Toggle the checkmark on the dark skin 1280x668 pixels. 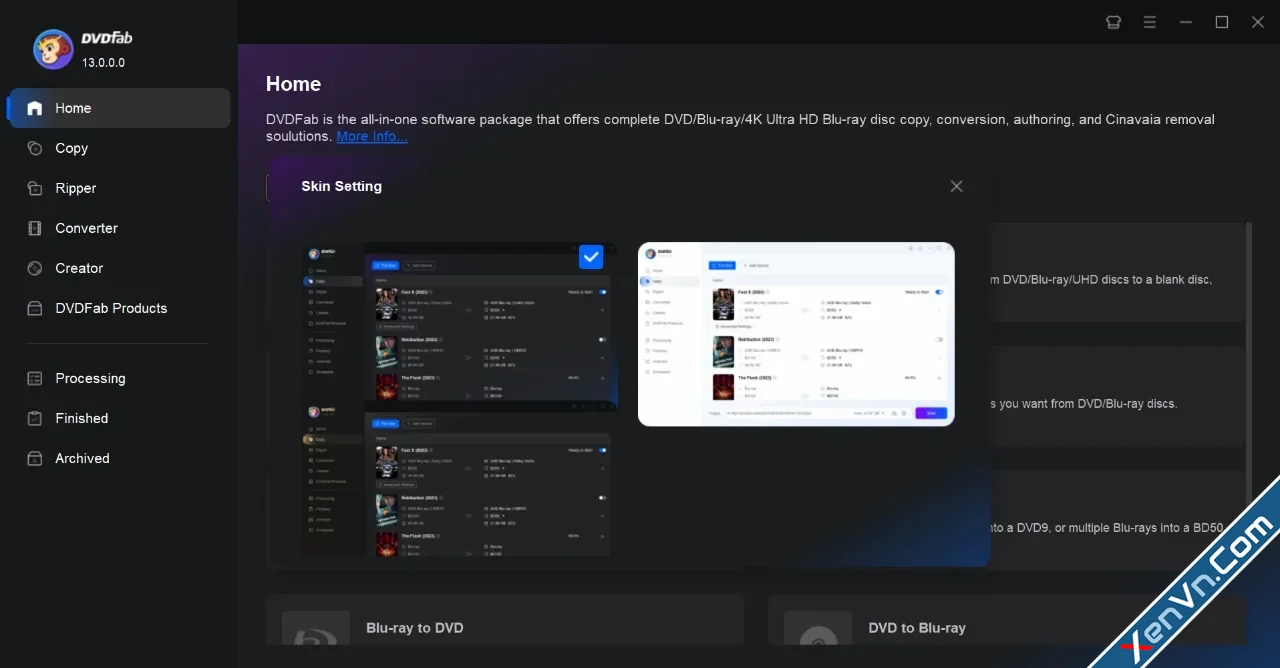592,257
